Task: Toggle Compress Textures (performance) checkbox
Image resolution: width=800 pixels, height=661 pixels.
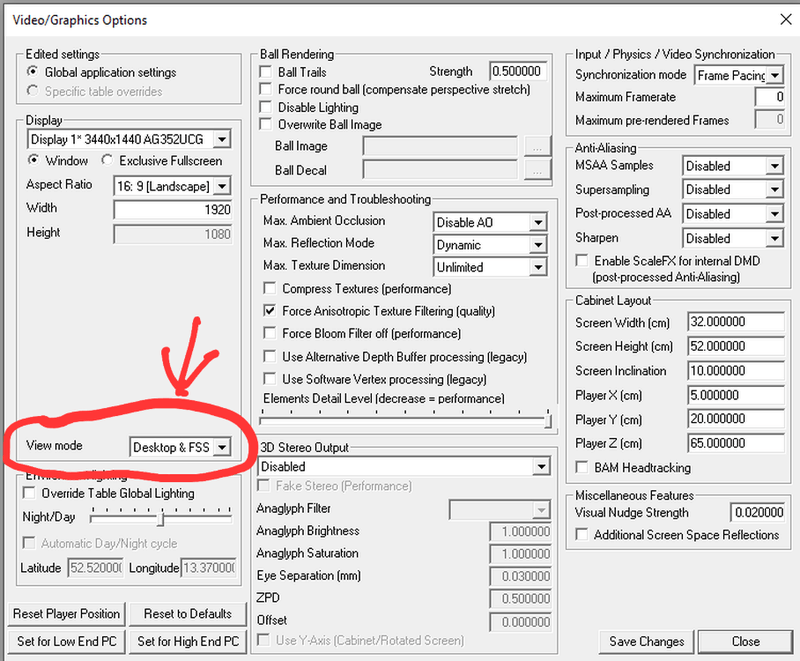Action: point(270,289)
